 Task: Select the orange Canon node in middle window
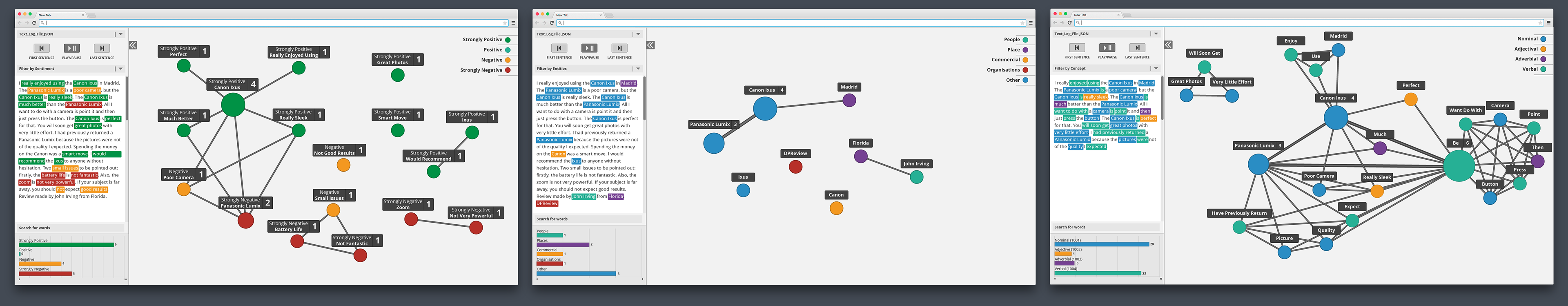pyautogui.click(x=836, y=208)
